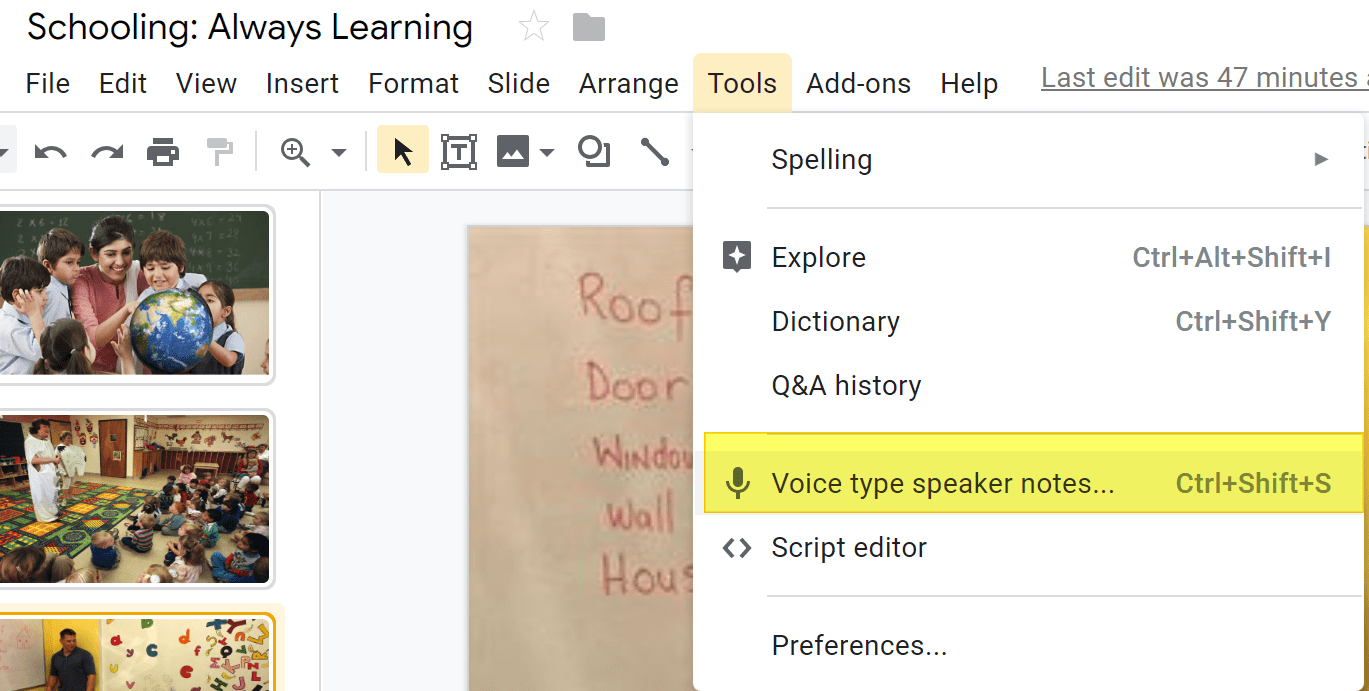
Task: Open the Last edit history link
Action: pos(1205,78)
